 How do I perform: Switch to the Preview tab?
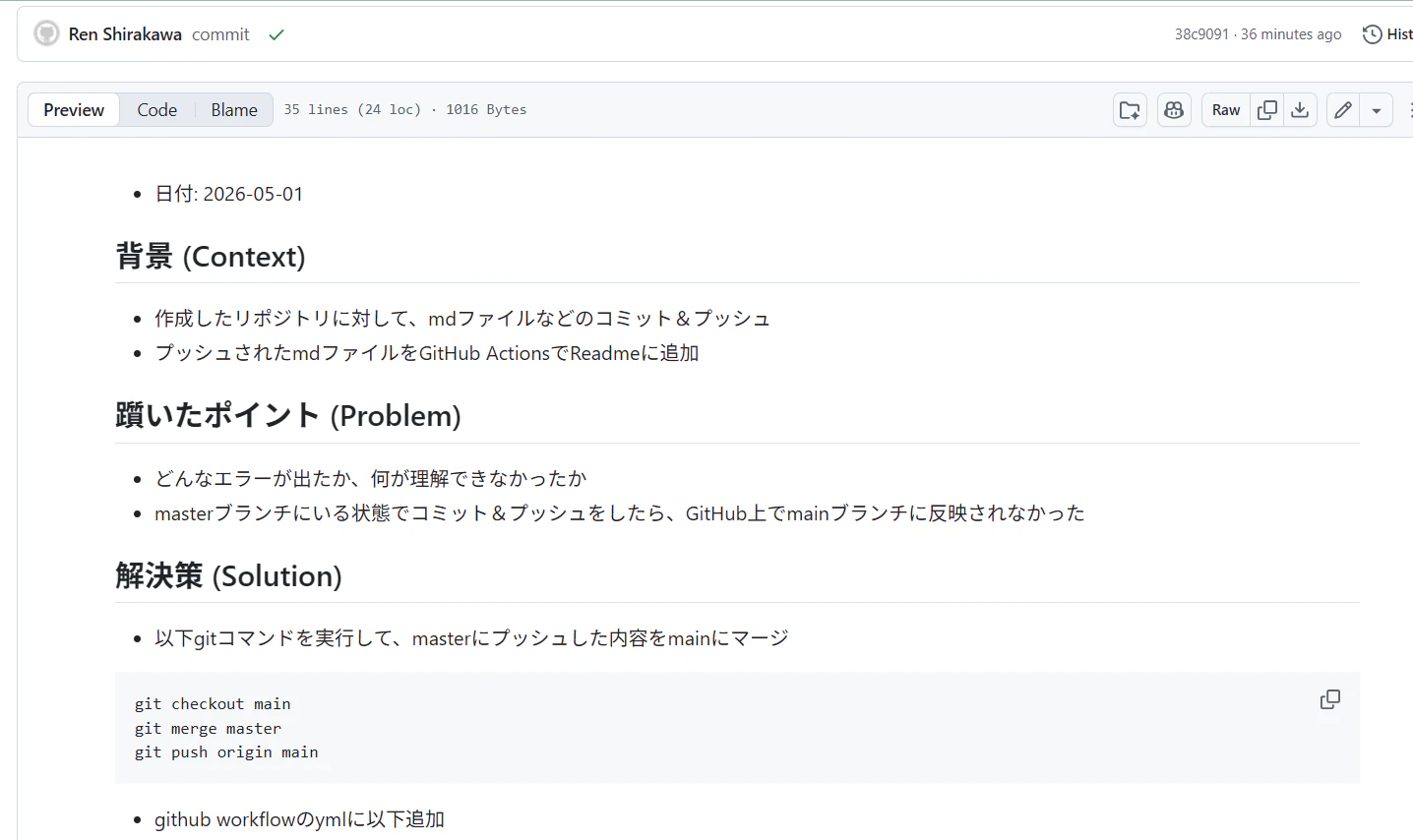[74, 110]
